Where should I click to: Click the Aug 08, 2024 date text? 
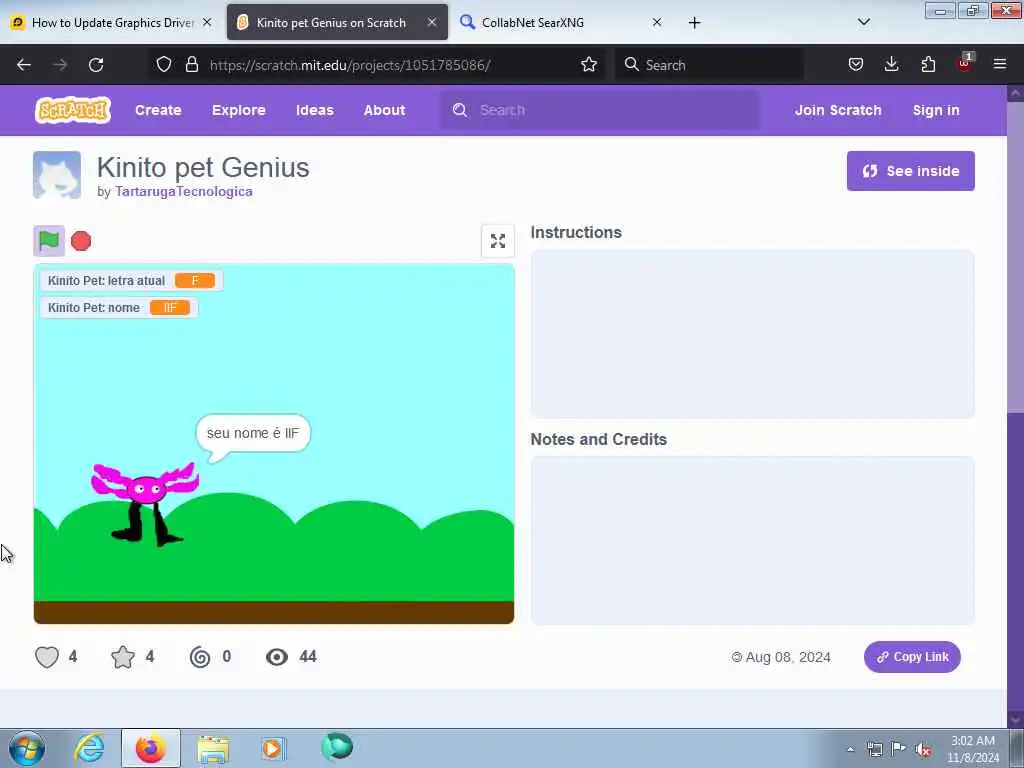[x=788, y=657]
